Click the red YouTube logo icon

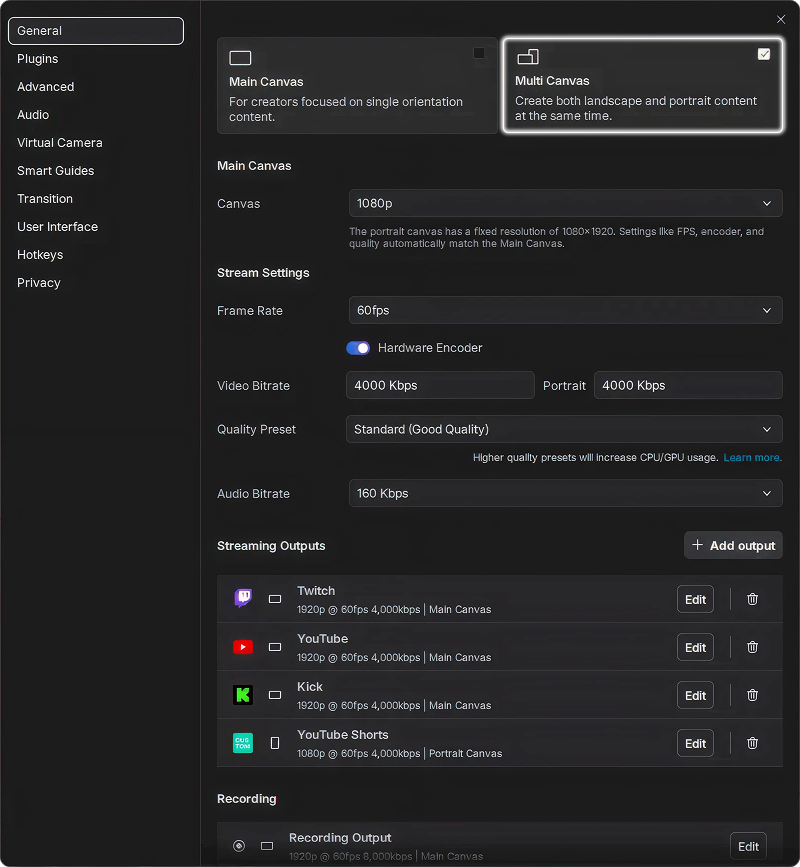point(243,647)
